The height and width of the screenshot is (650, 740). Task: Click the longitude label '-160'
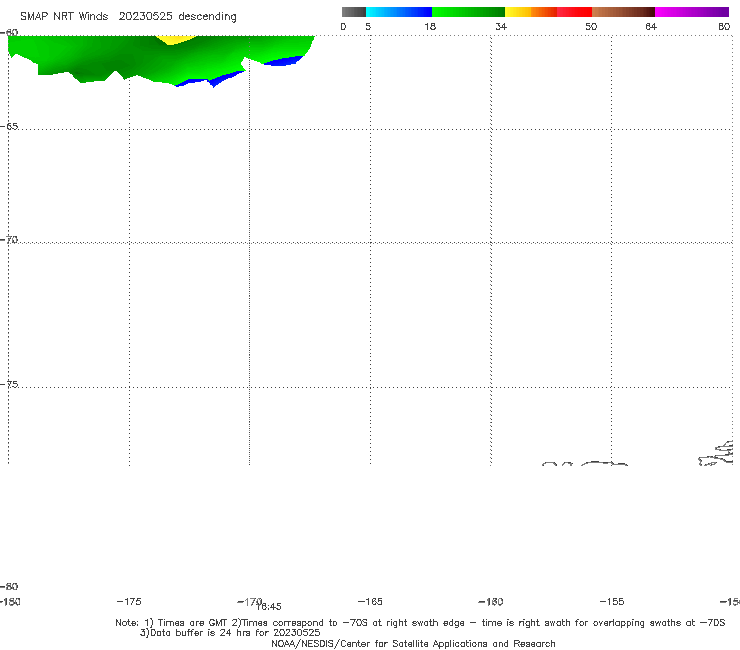tap(491, 601)
